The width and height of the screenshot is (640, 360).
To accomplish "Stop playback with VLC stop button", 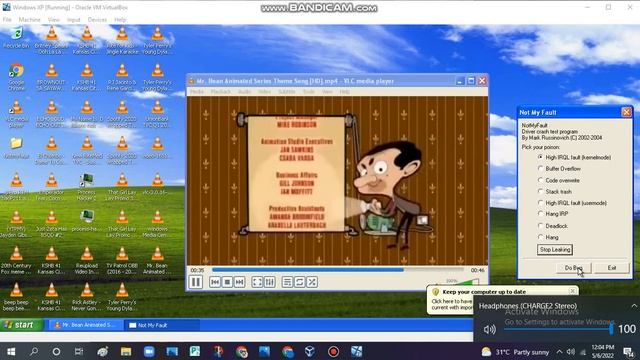I will point(227,282).
